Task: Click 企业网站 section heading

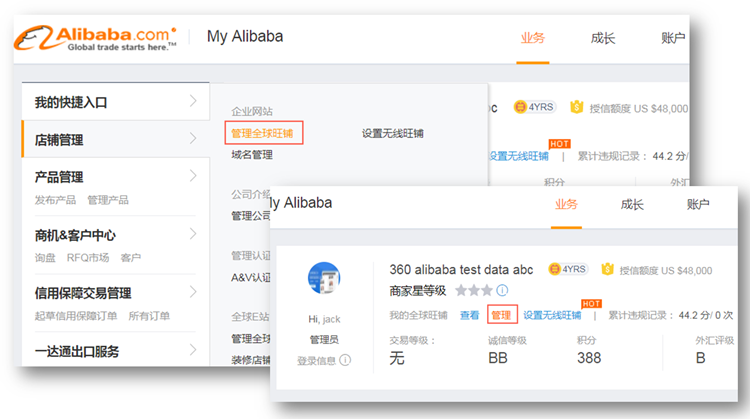Action: point(252,111)
